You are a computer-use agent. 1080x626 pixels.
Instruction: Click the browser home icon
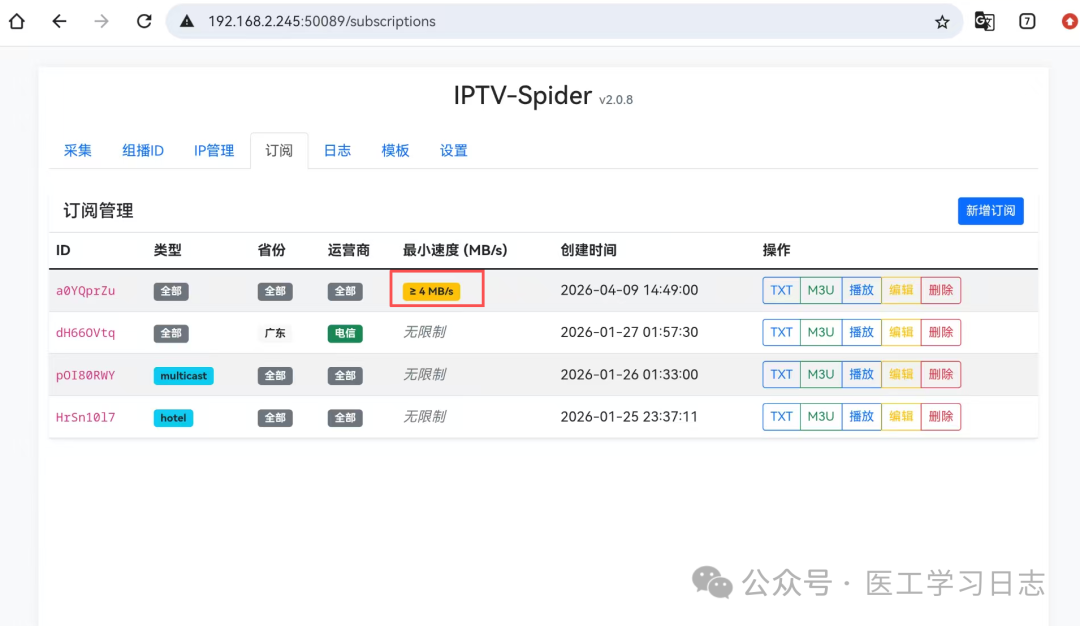17,21
